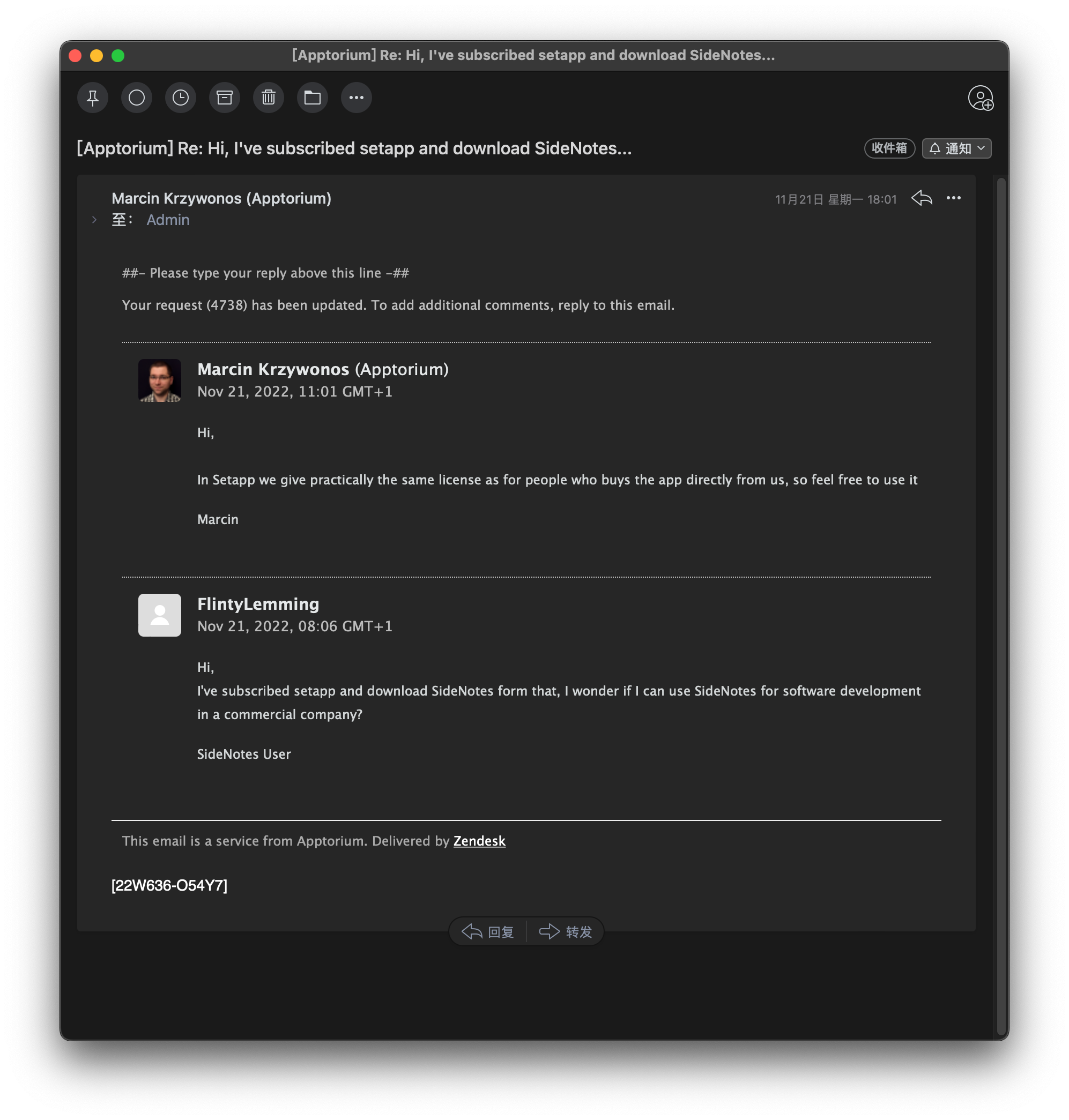Pin this email with the pin icon

point(93,98)
